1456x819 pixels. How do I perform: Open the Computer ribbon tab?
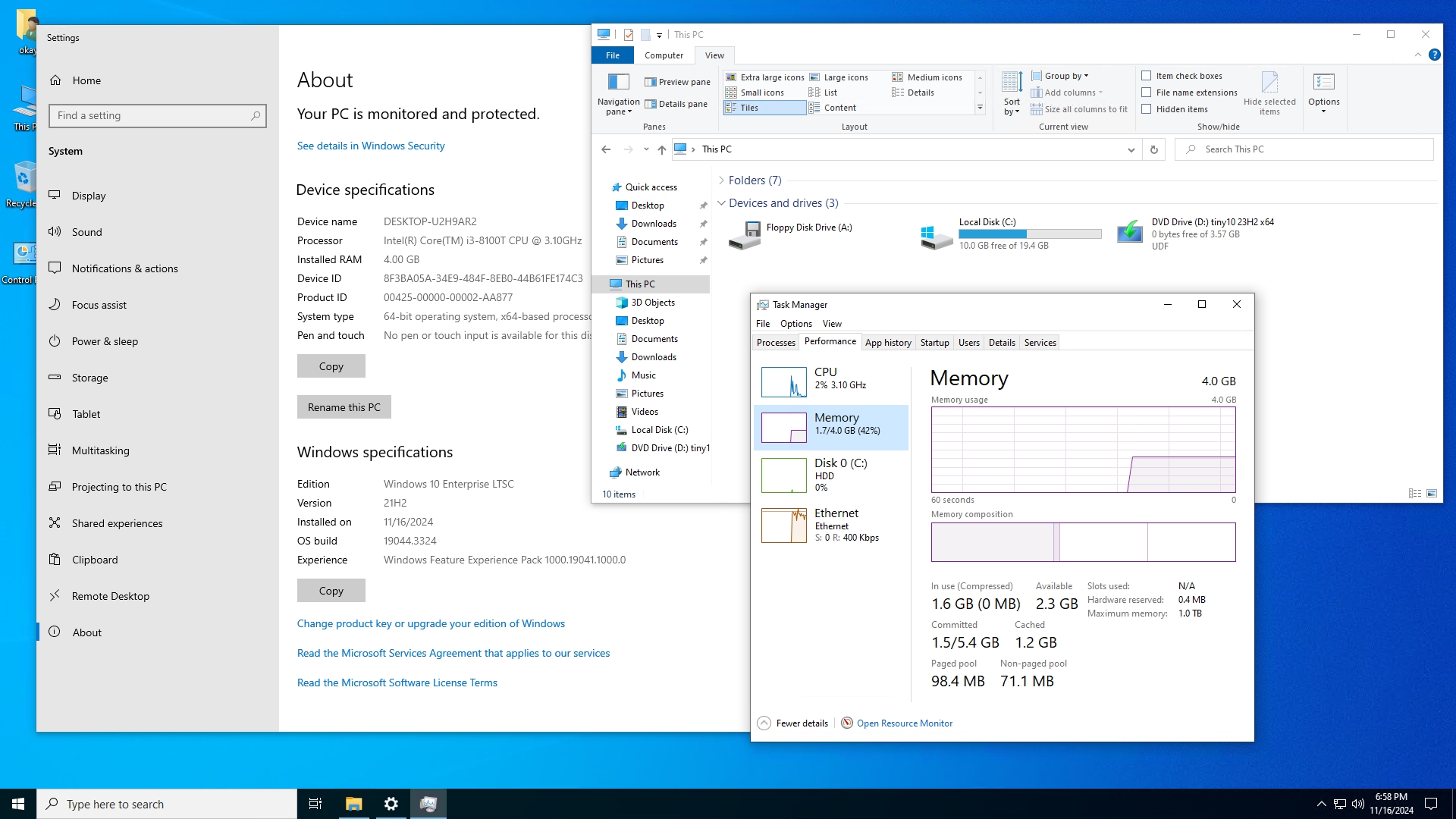point(664,55)
